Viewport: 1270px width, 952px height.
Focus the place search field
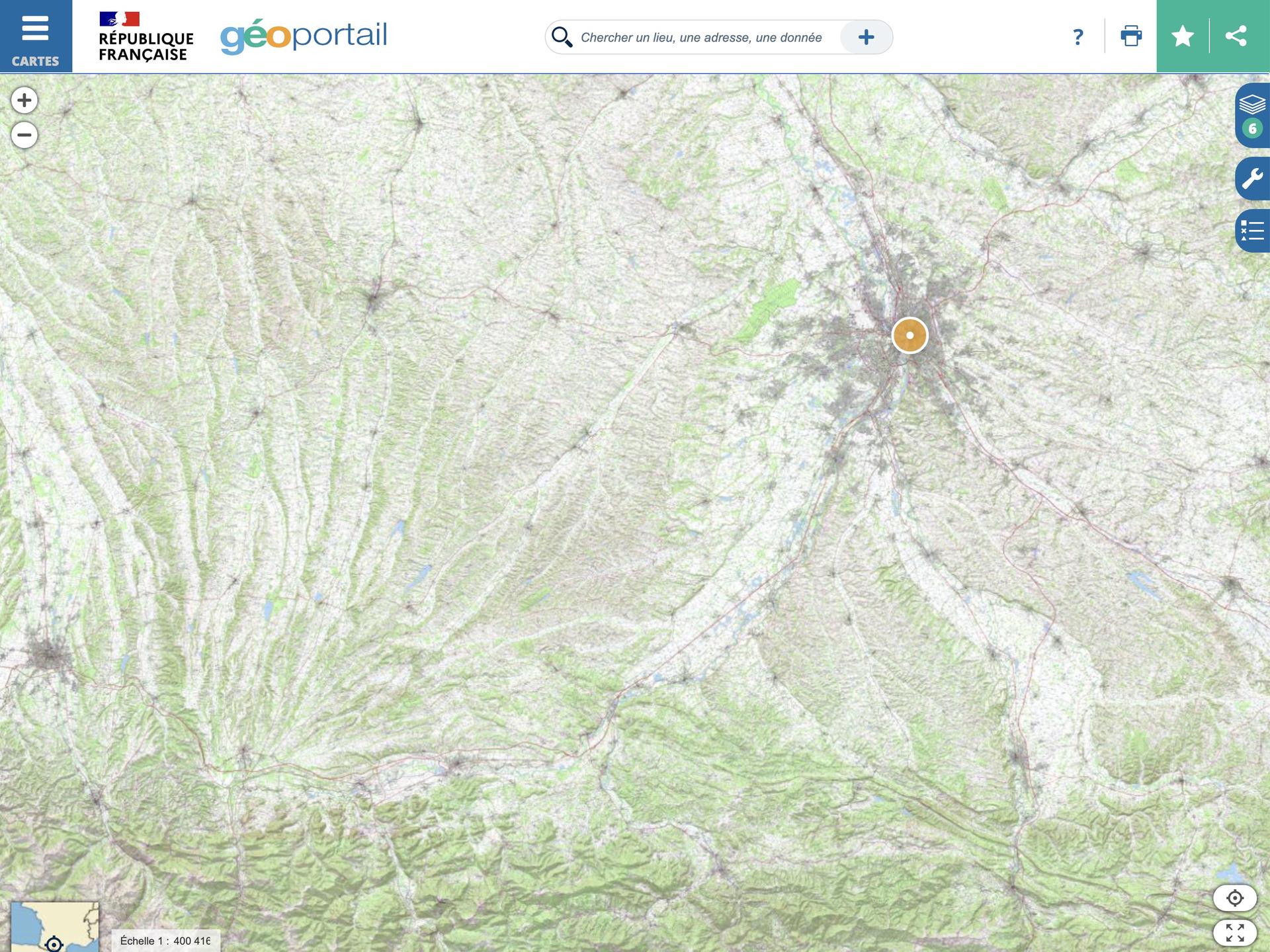point(701,38)
